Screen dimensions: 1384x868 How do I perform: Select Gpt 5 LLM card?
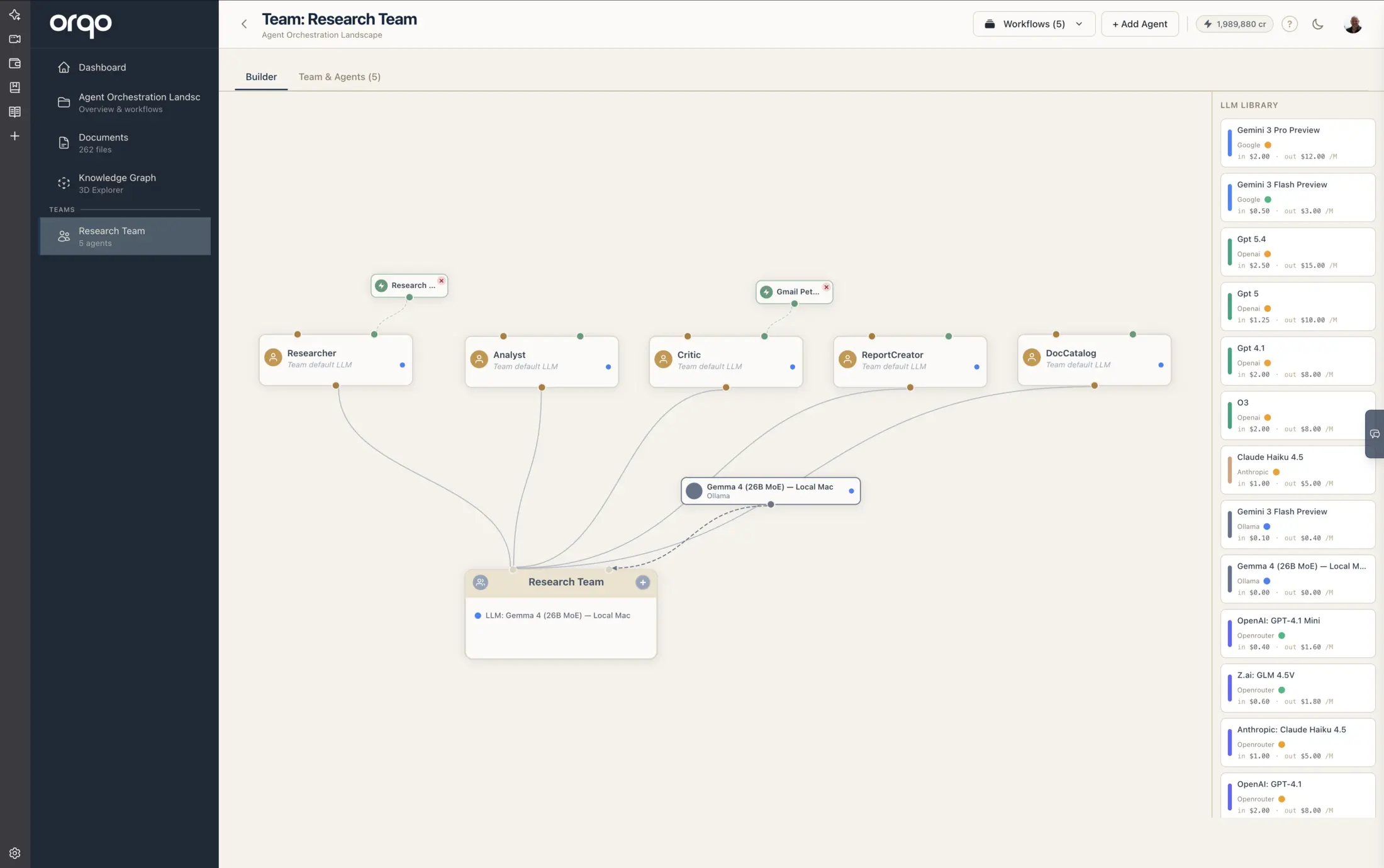click(1297, 306)
